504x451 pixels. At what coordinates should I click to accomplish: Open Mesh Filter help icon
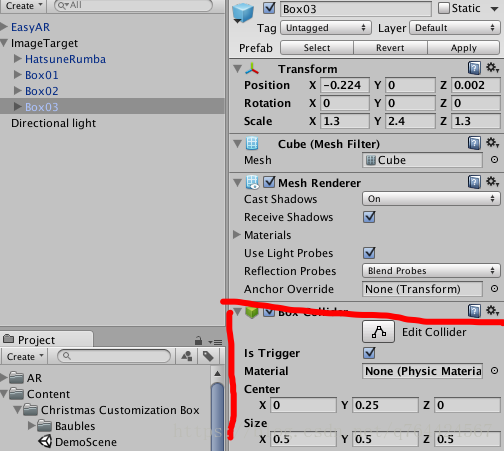(x=474, y=143)
